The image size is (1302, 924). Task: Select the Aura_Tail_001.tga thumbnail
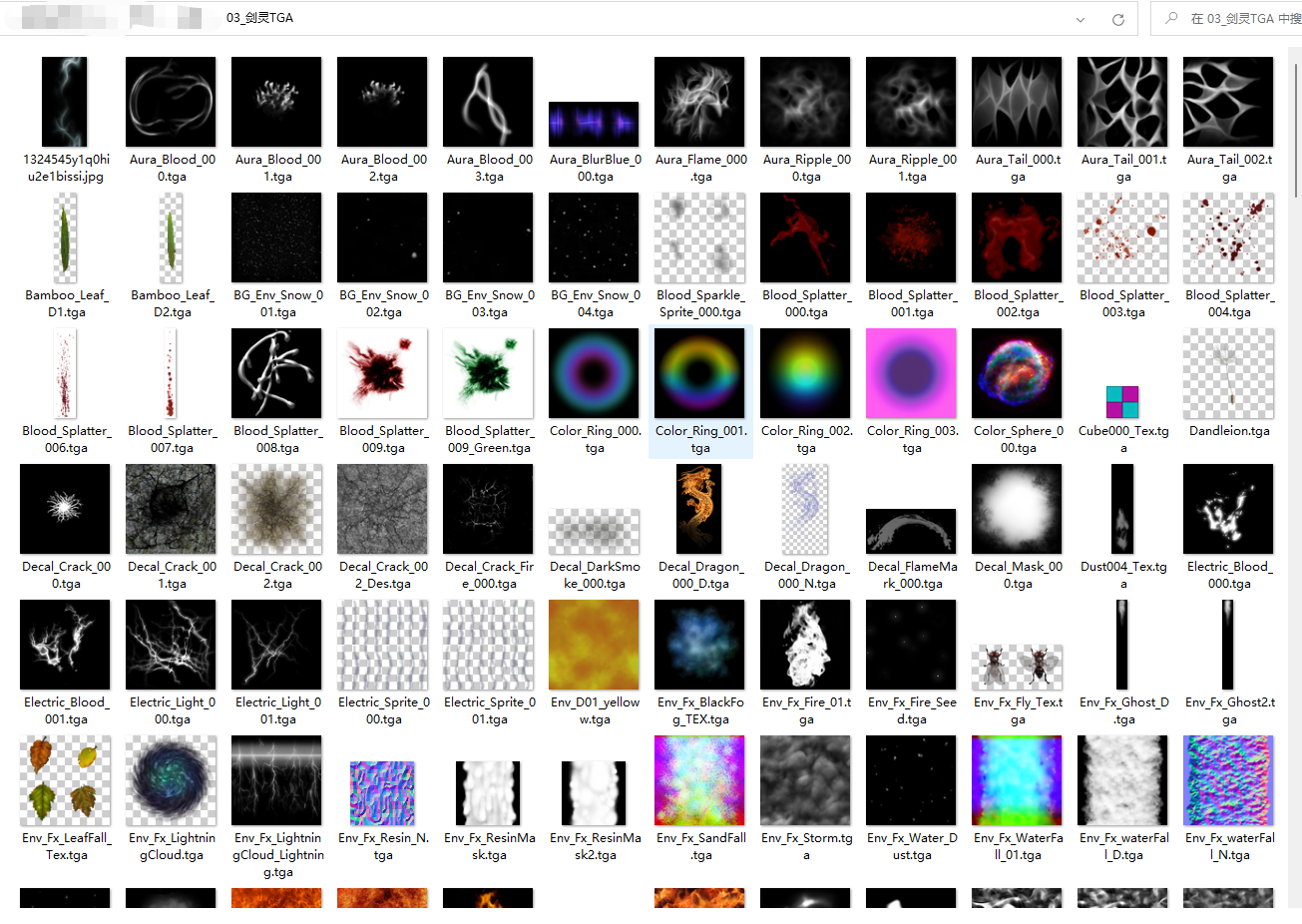(1122, 102)
